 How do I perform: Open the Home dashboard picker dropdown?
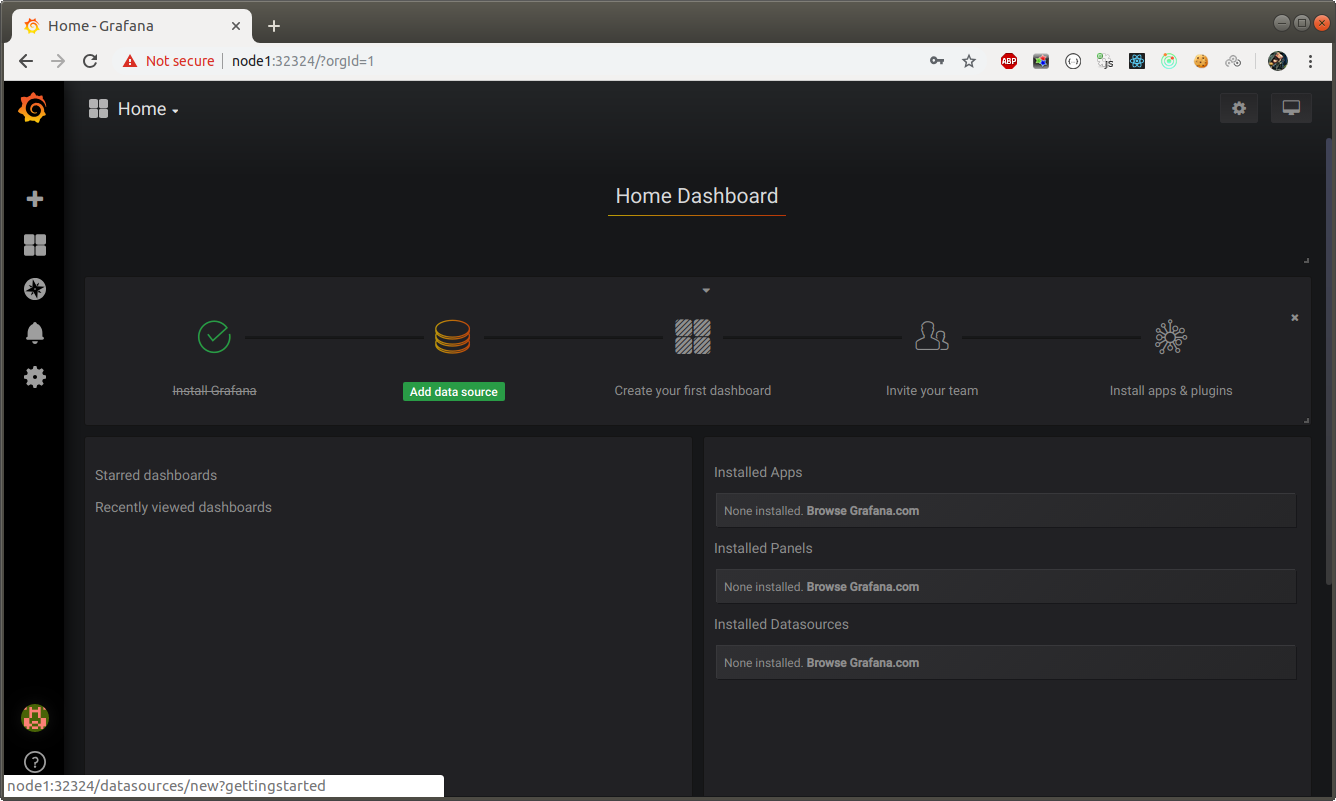(134, 109)
